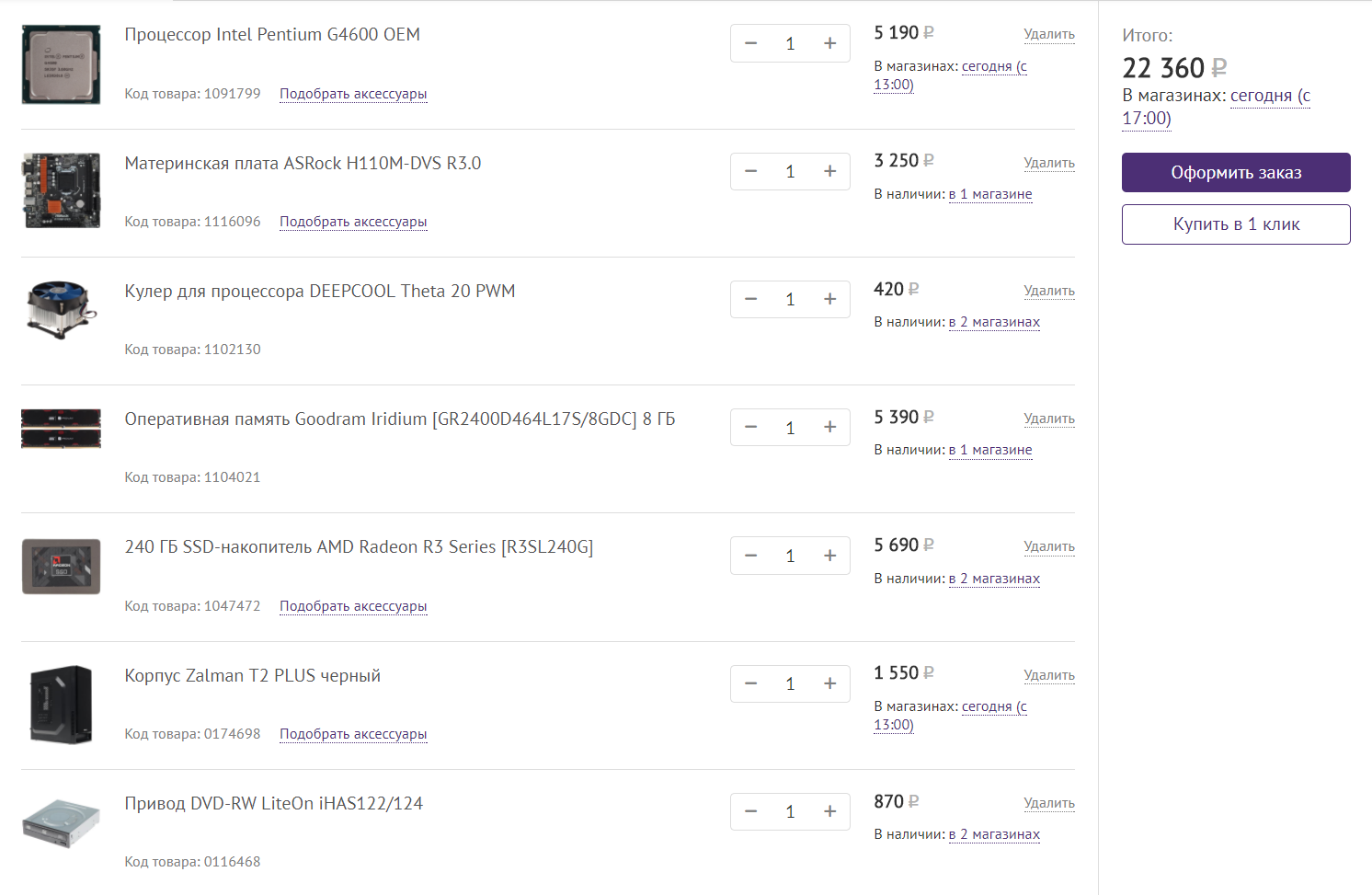Open the Intel Pentium G4600 product thumbnail

61,64
